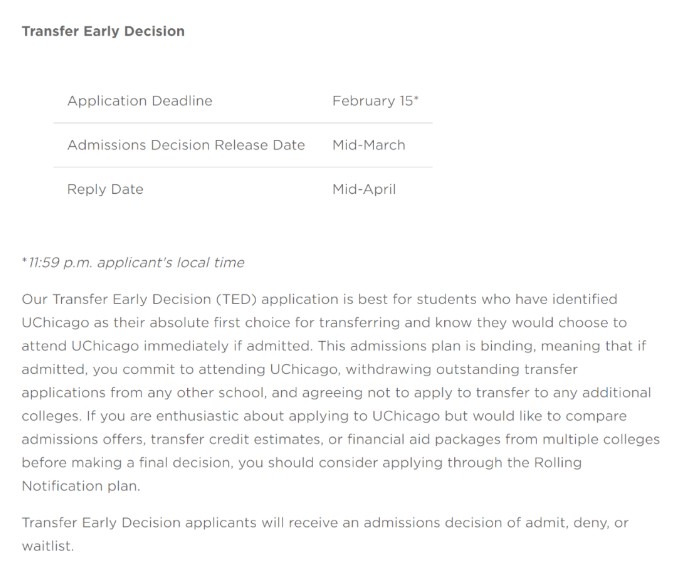The image size is (681, 580).
Task: Click 'admit, deny, or' decision text
Action: (x=577, y=523)
